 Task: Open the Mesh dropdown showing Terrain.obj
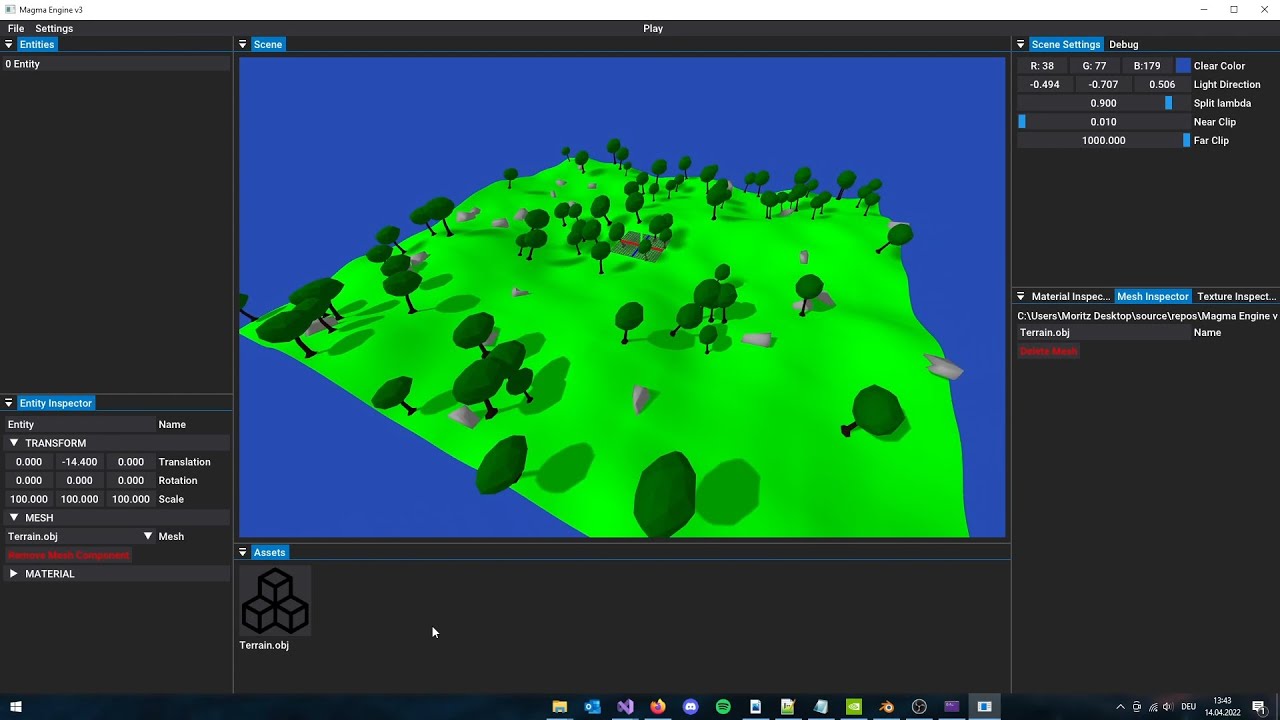coord(80,537)
